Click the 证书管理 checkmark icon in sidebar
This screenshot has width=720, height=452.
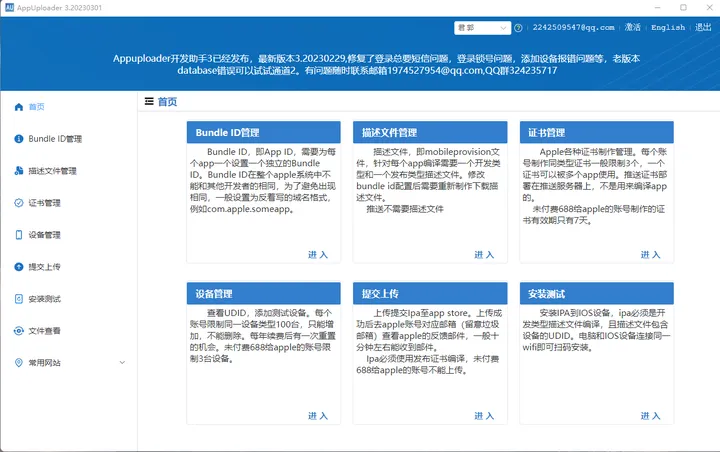19,203
